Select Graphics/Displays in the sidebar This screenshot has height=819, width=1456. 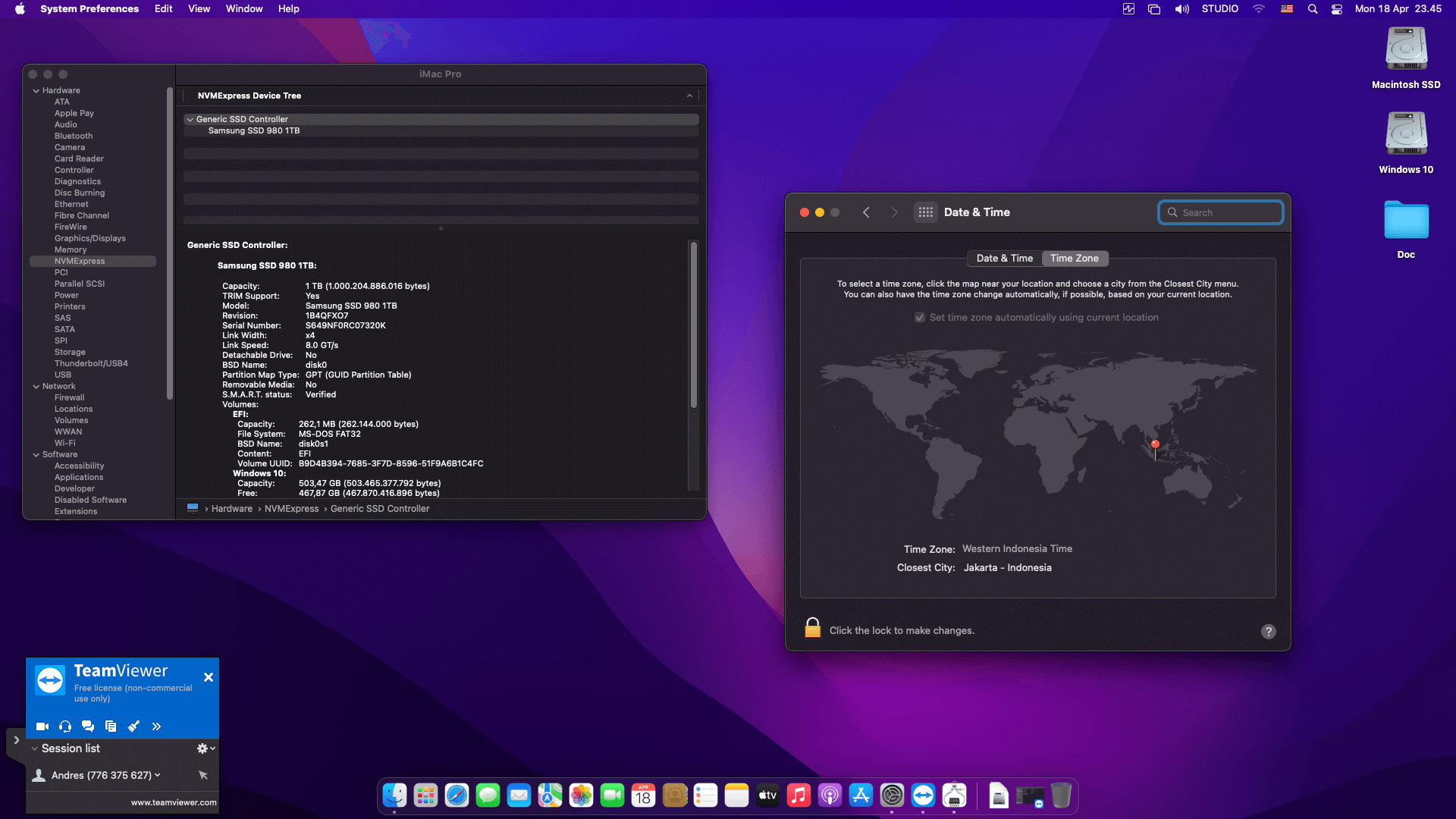point(90,238)
